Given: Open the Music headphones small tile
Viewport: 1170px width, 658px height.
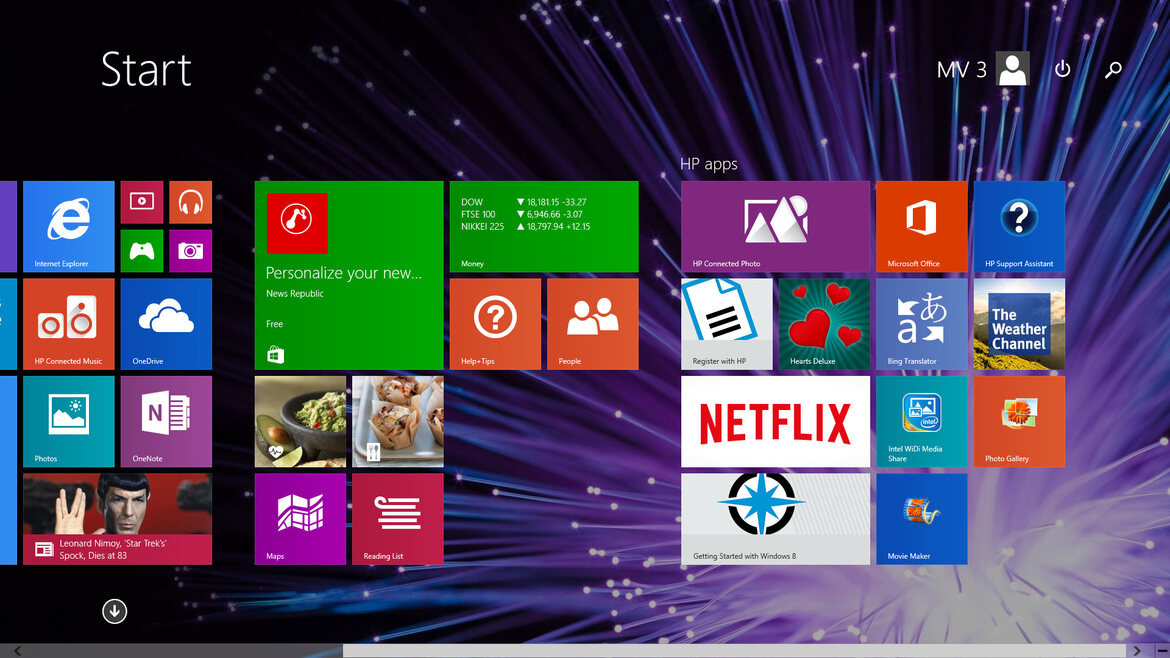Looking at the screenshot, I should click(190, 202).
